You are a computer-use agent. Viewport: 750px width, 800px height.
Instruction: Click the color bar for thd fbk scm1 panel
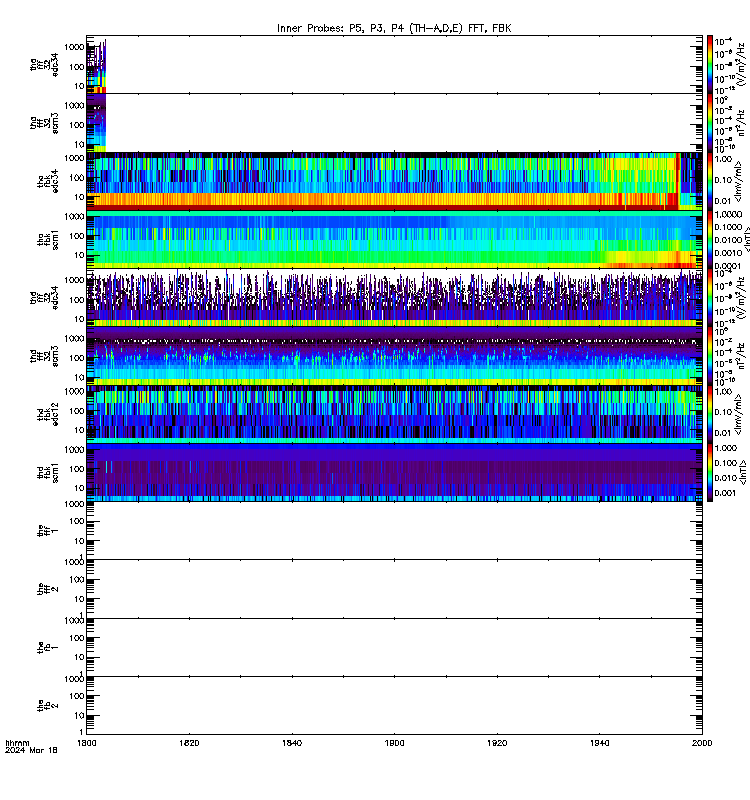coord(710,472)
